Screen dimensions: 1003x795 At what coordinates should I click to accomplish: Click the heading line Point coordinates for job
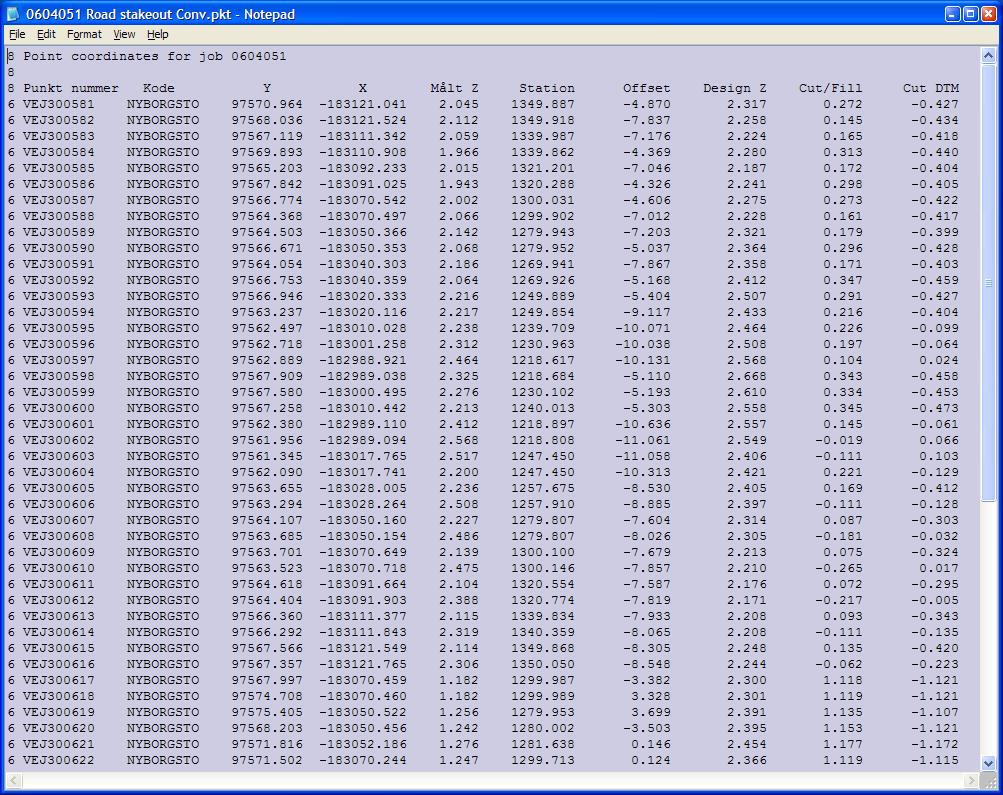(x=130, y=56)
